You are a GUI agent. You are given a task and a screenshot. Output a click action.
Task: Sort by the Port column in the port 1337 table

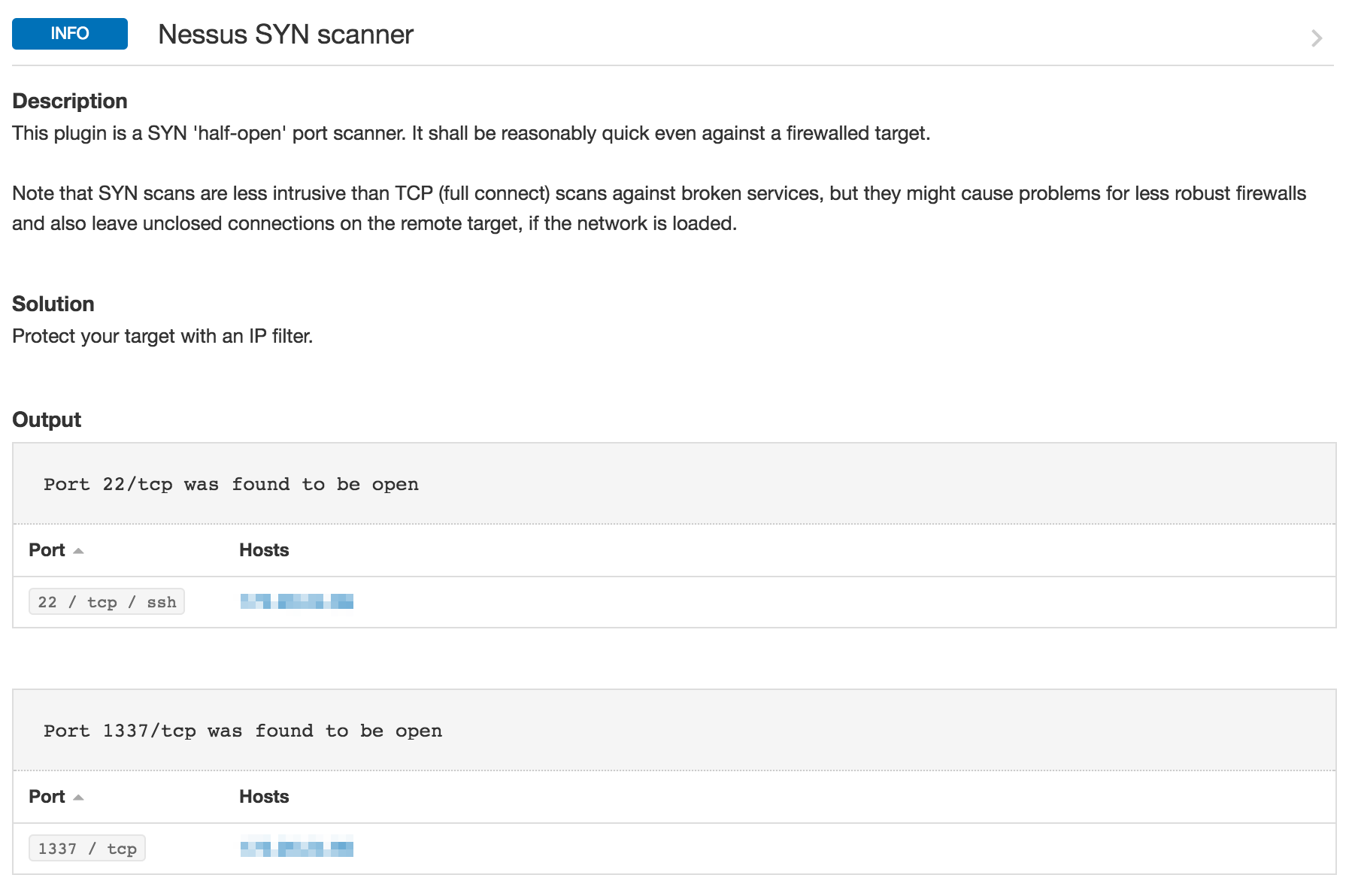(47, 797)
